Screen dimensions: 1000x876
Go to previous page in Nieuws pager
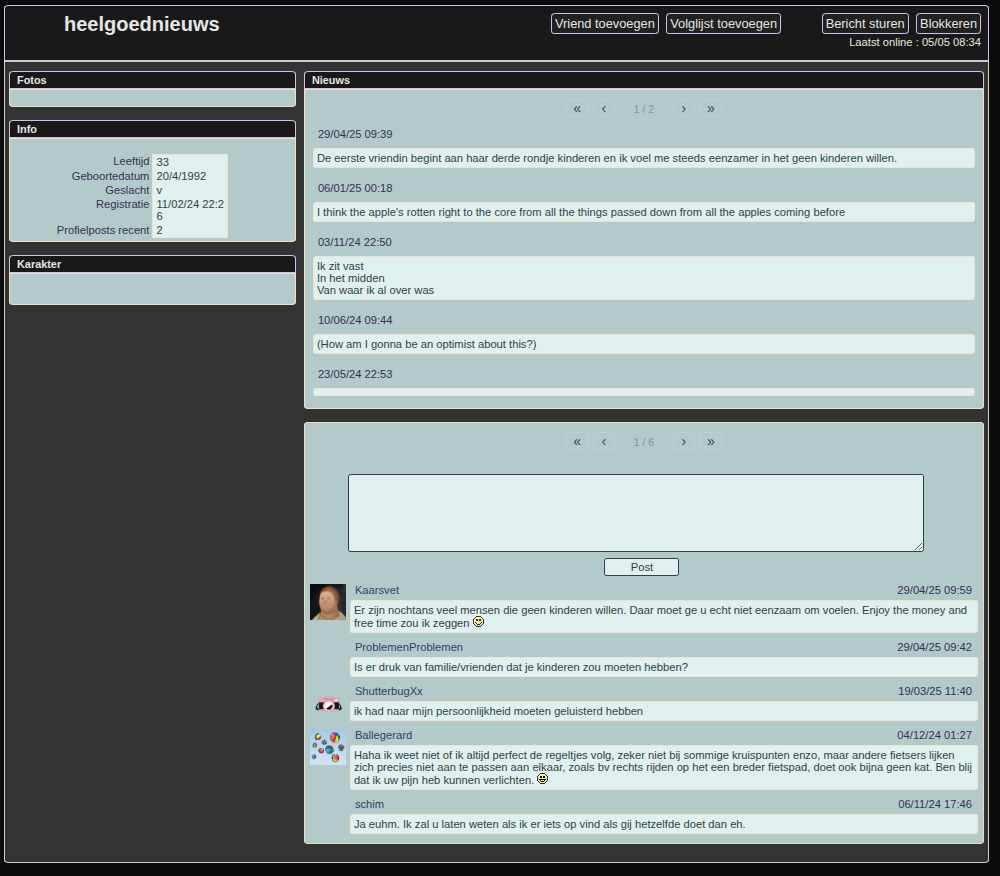click(603, 108)
